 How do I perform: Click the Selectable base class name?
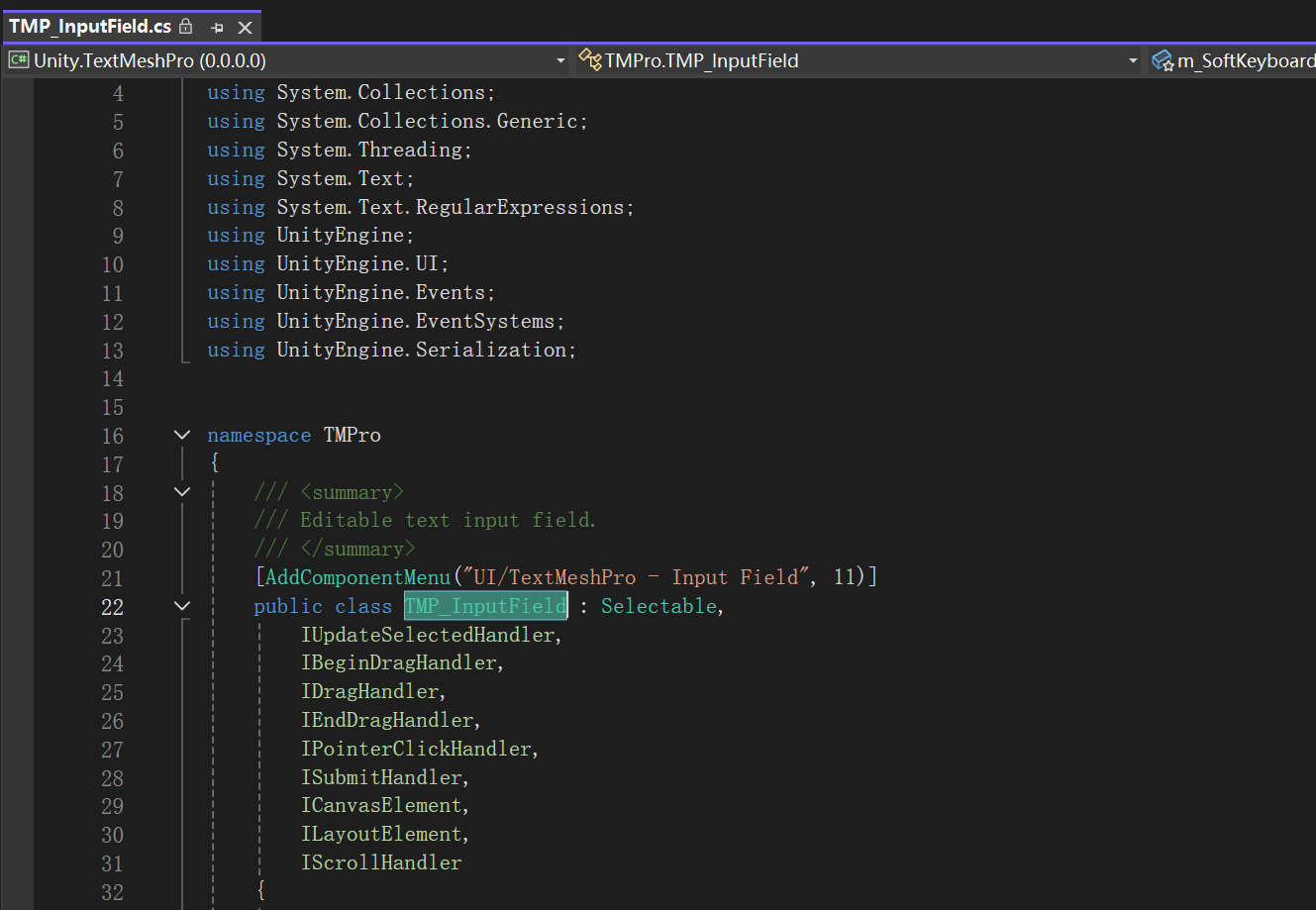pyautogui.click(x=658, y=605)
